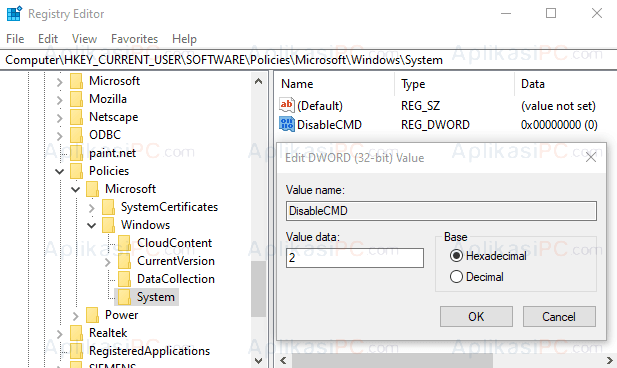Collapse the Policies key
Screen dimensions: 617x368
click(x=59, y=172)
